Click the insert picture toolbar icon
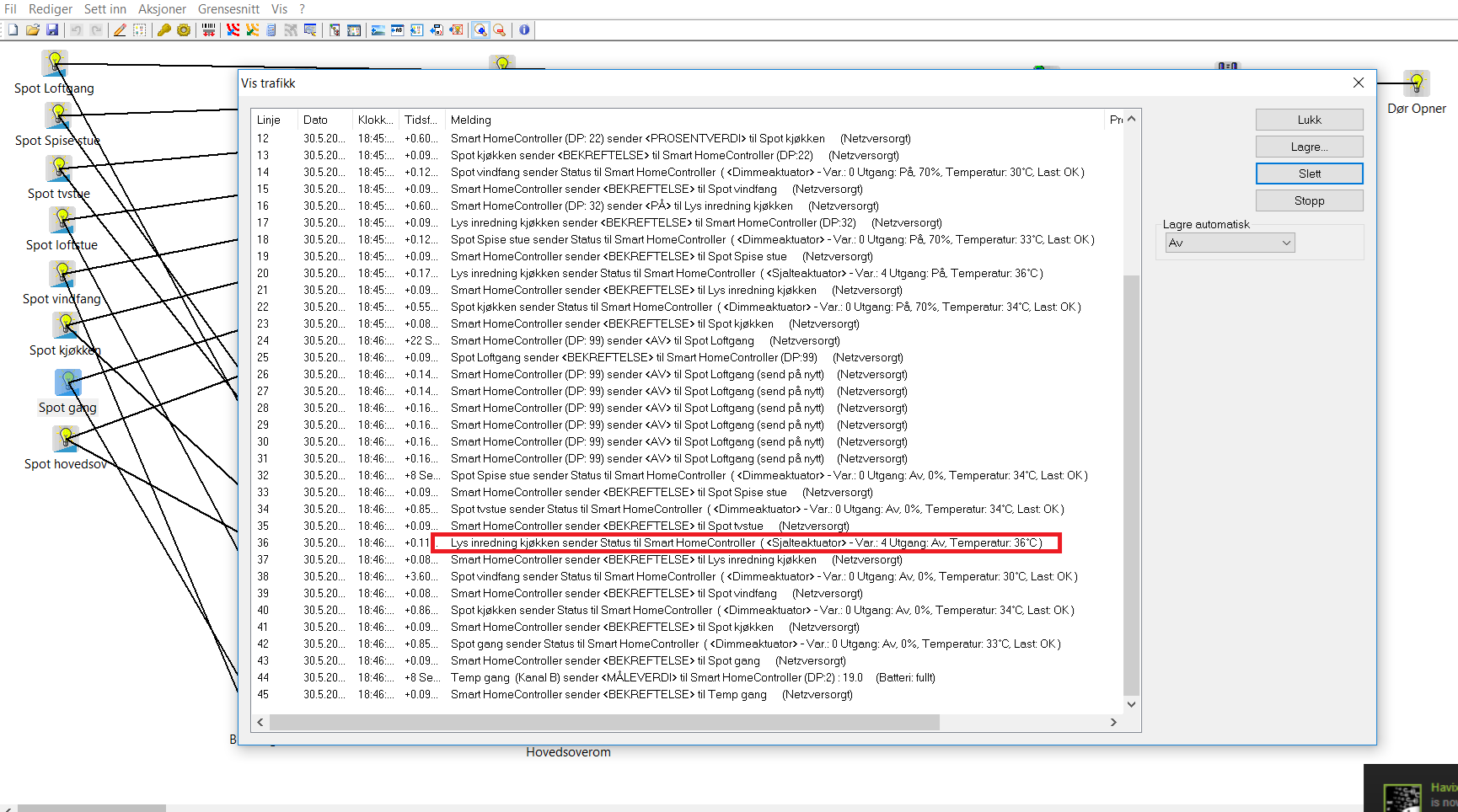Image resolution: width=1458 pixels, height=812 pixels. pyautogui.click(x=378, y=30)
